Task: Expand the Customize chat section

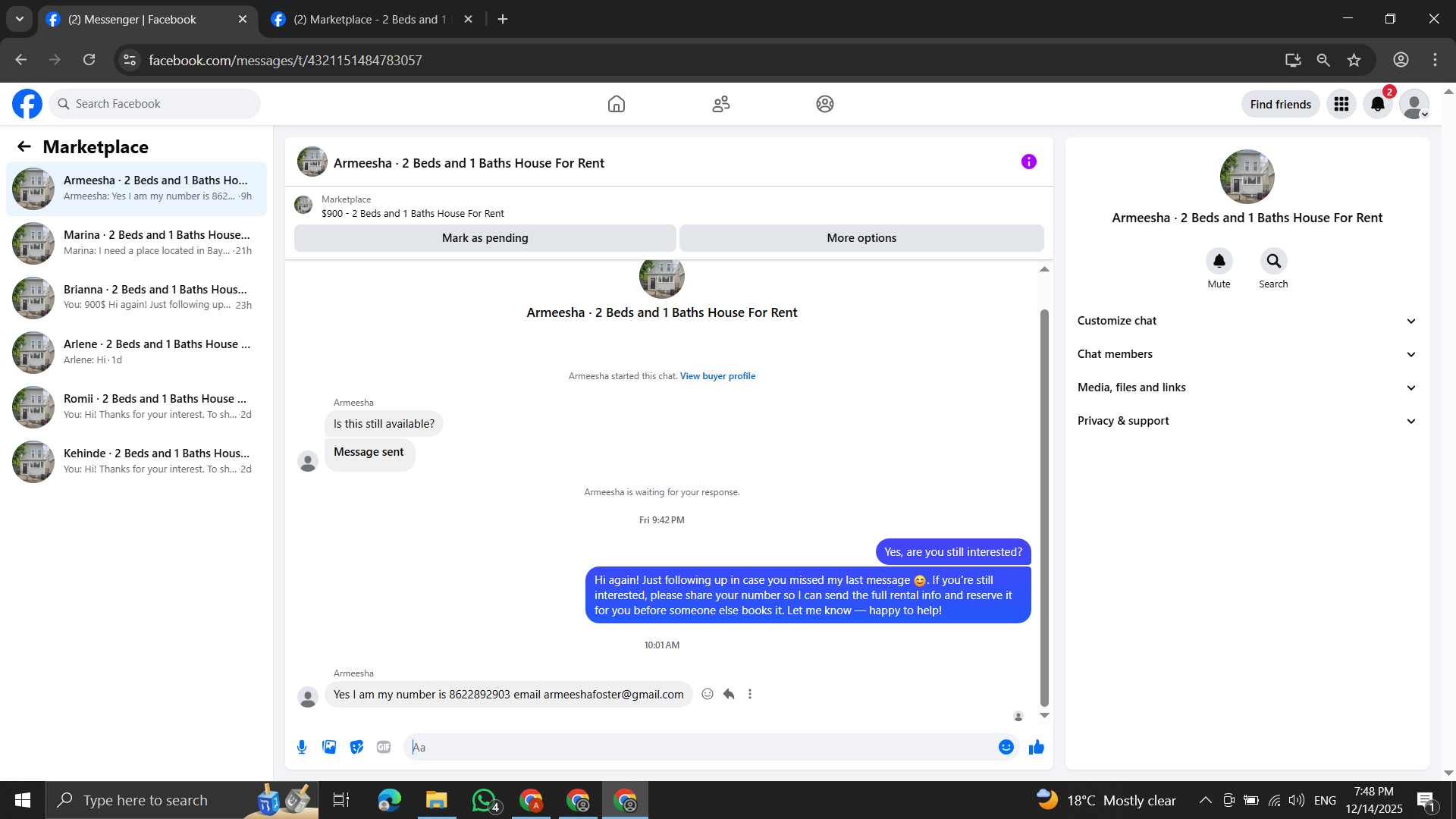Action: pos(1247,321)
